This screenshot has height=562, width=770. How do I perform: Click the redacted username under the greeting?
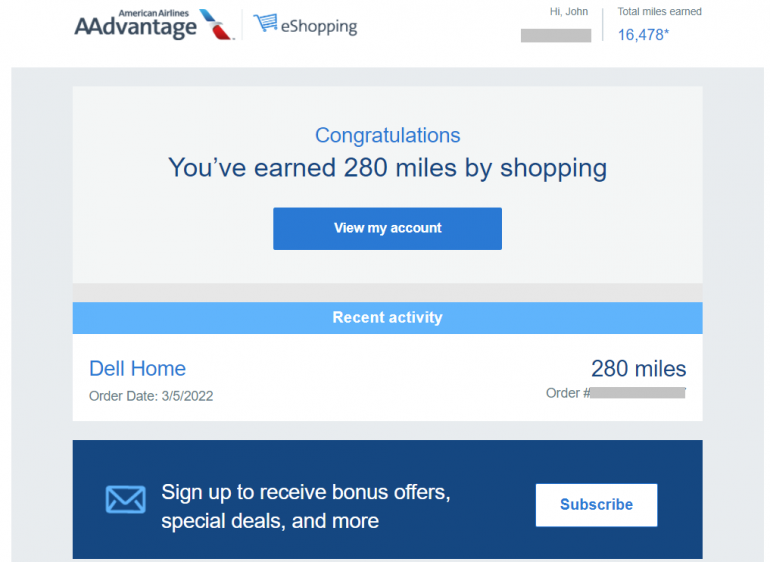pos(556,35)
